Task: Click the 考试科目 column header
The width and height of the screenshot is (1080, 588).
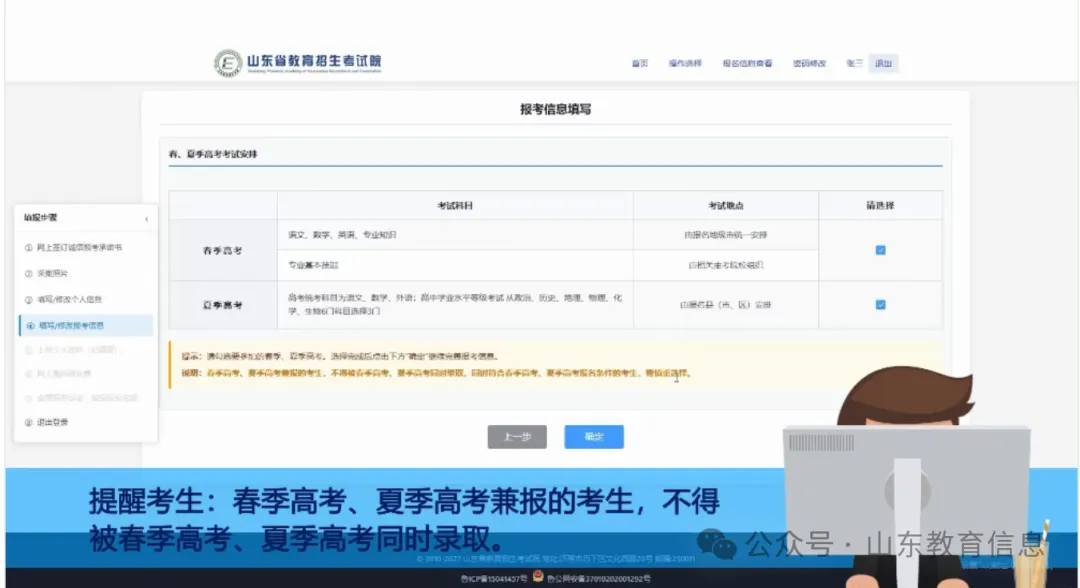Action: (x=455, y=206)
